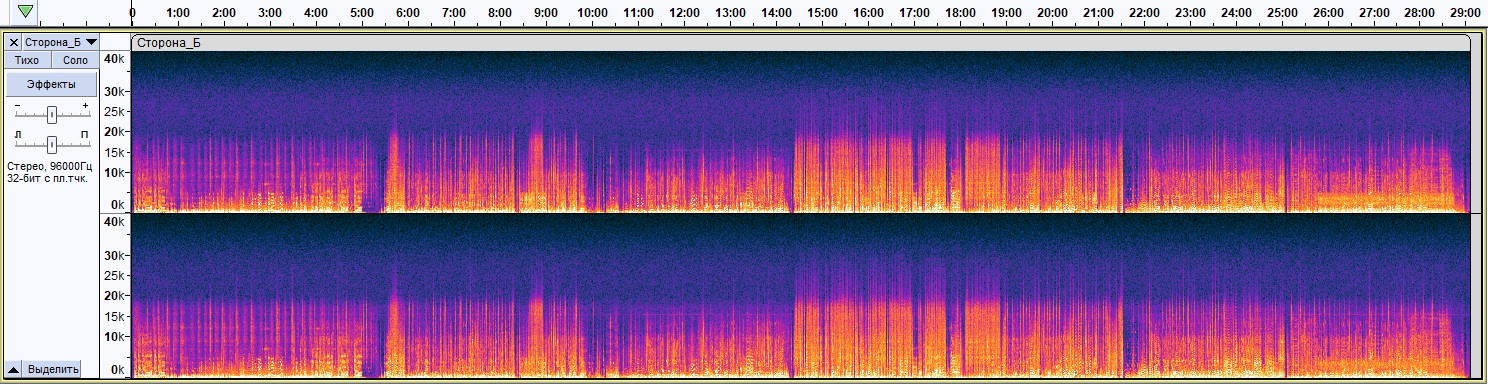Click the 18:00 mark on timeline ruler

961,12
